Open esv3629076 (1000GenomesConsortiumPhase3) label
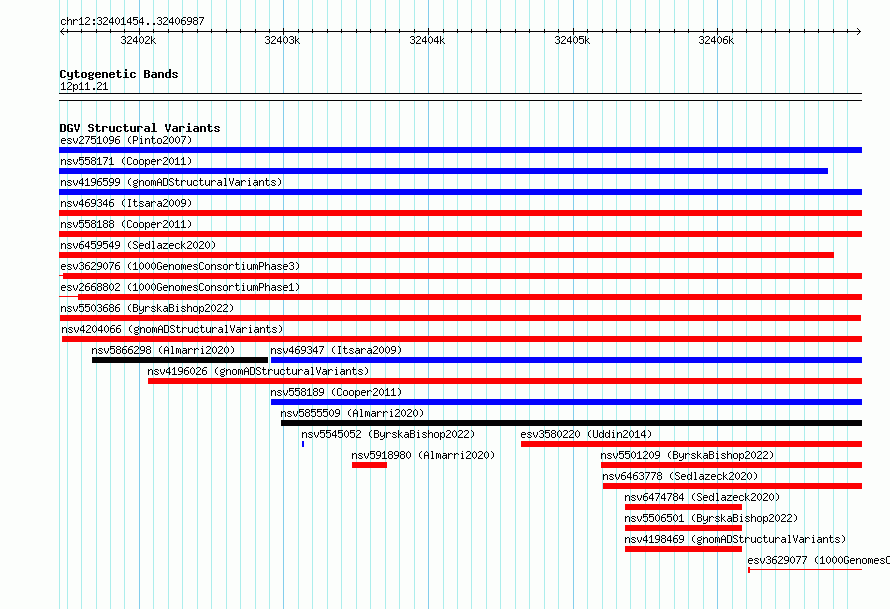Image resolution: width=890 pixels, height=609 pixels. coord(180,266)
